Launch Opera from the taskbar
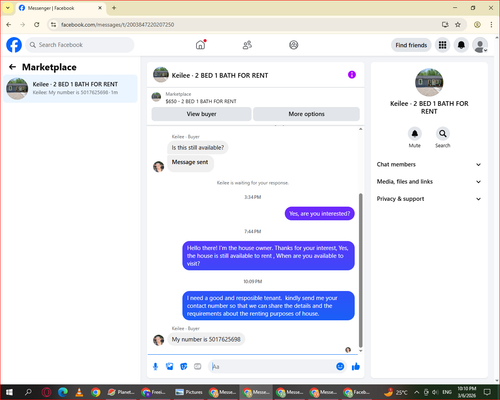The image size is (500, 400). [46, 392]
